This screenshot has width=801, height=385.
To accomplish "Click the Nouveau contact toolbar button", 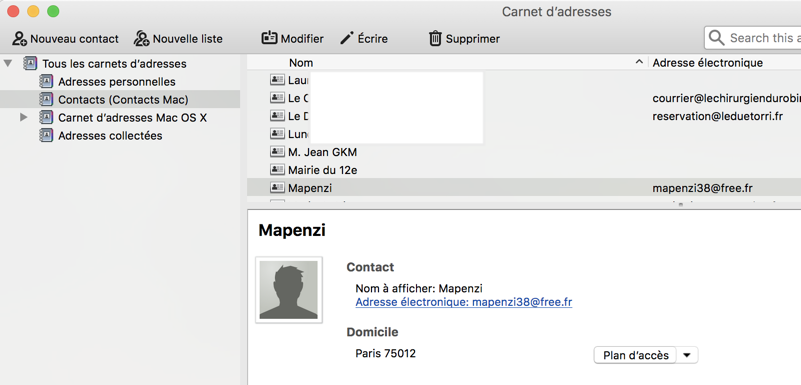I will pyautogui.click(x=65, y=39).
